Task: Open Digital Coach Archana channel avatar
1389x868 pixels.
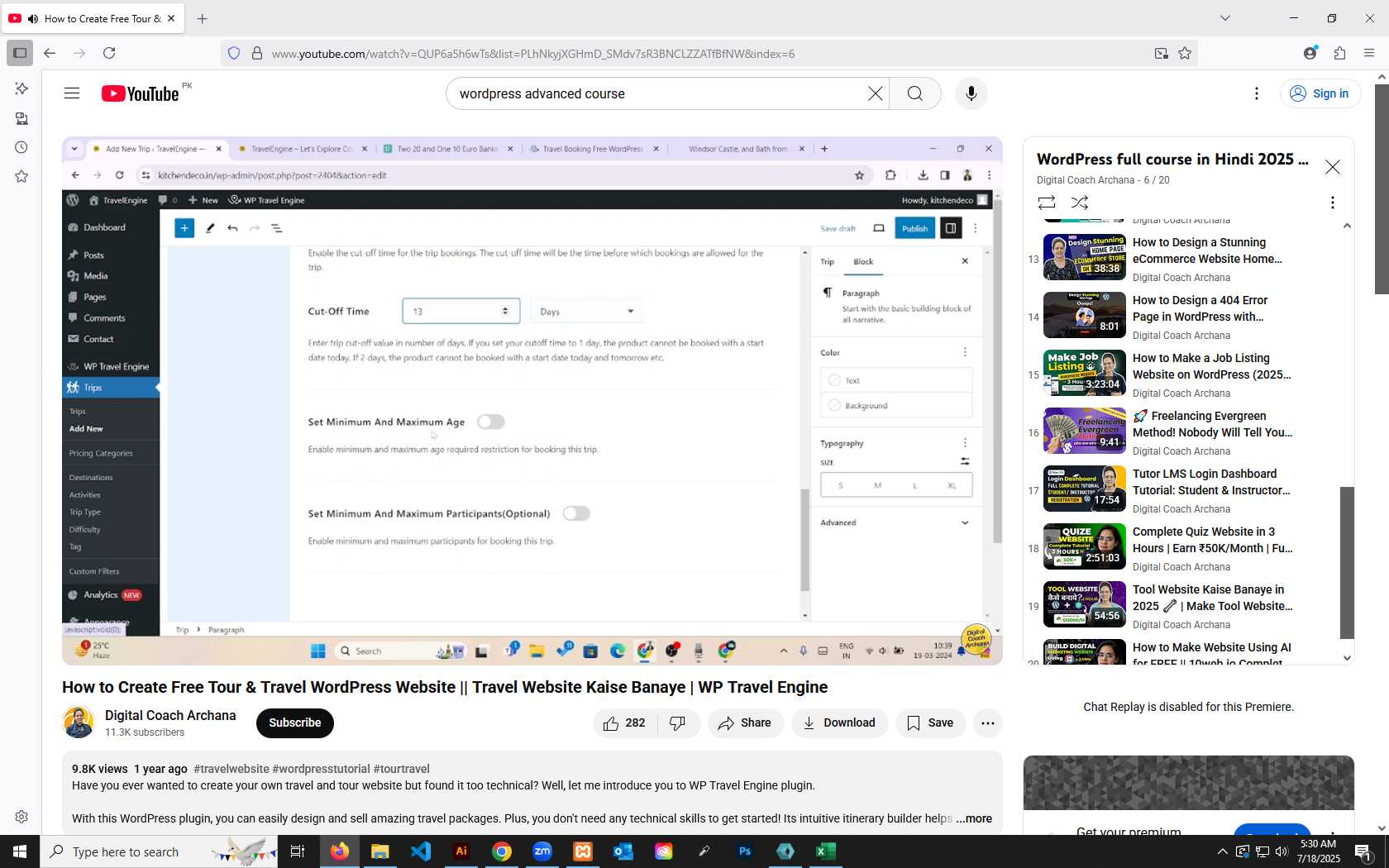Action: tap(79, 723)
